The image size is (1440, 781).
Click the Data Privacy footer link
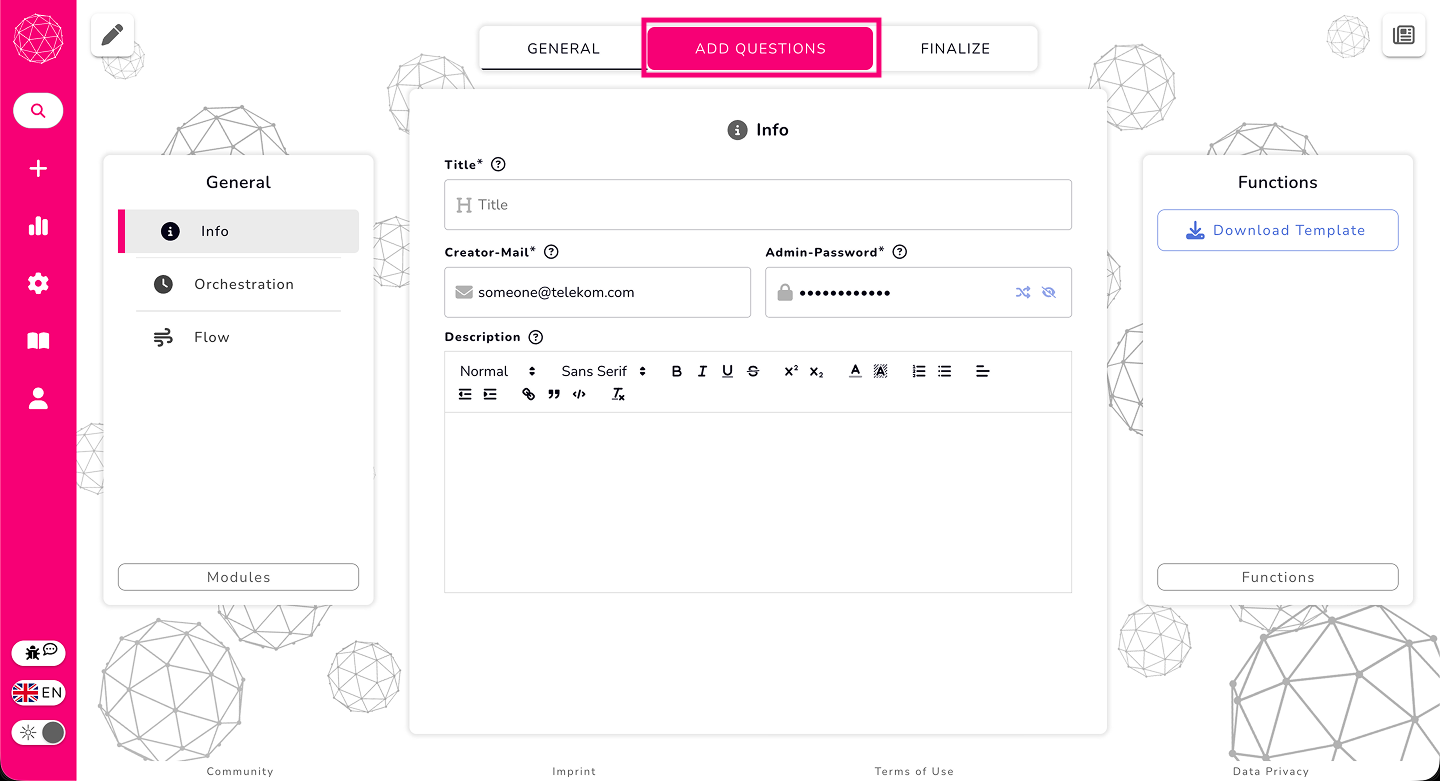coord(1270,771)
